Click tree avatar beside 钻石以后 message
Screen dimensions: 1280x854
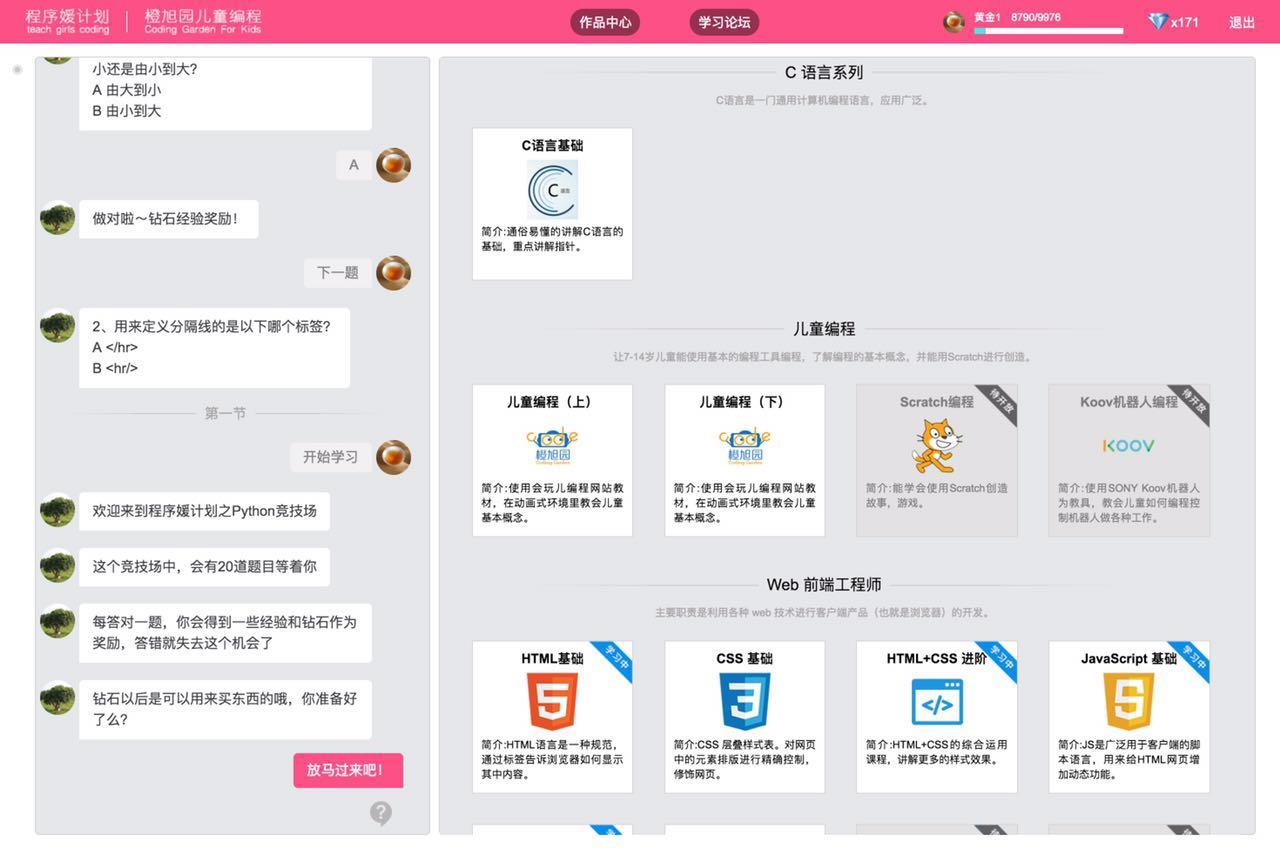tap(57, 698)
